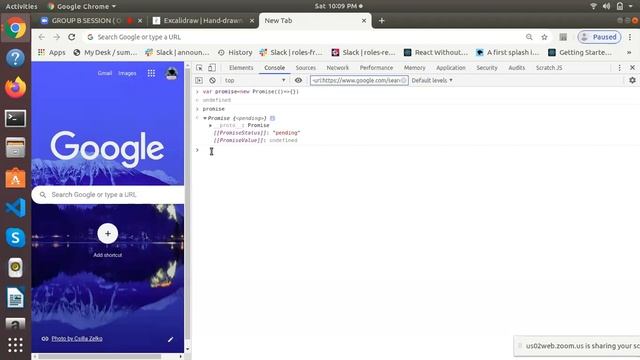Click the Gmail link
Viewport: 640px width, 360px height.
(105, 73)
